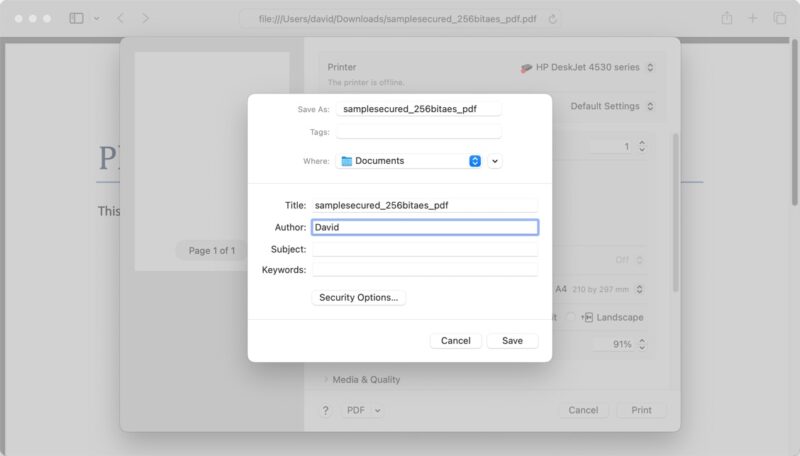Open Security Options for the PDF

358,297
